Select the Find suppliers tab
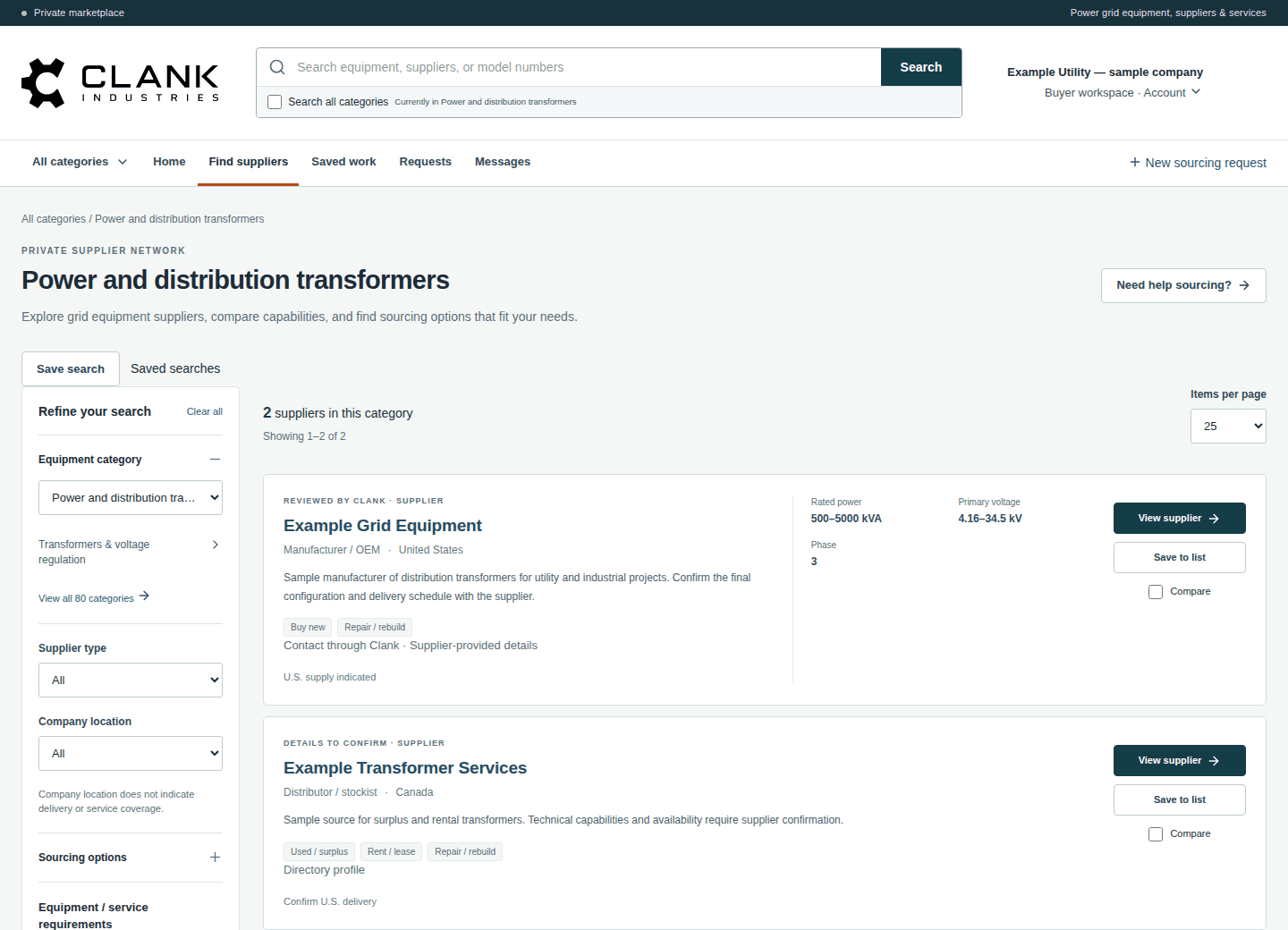The image size is (1288, 930). point(249,162)
